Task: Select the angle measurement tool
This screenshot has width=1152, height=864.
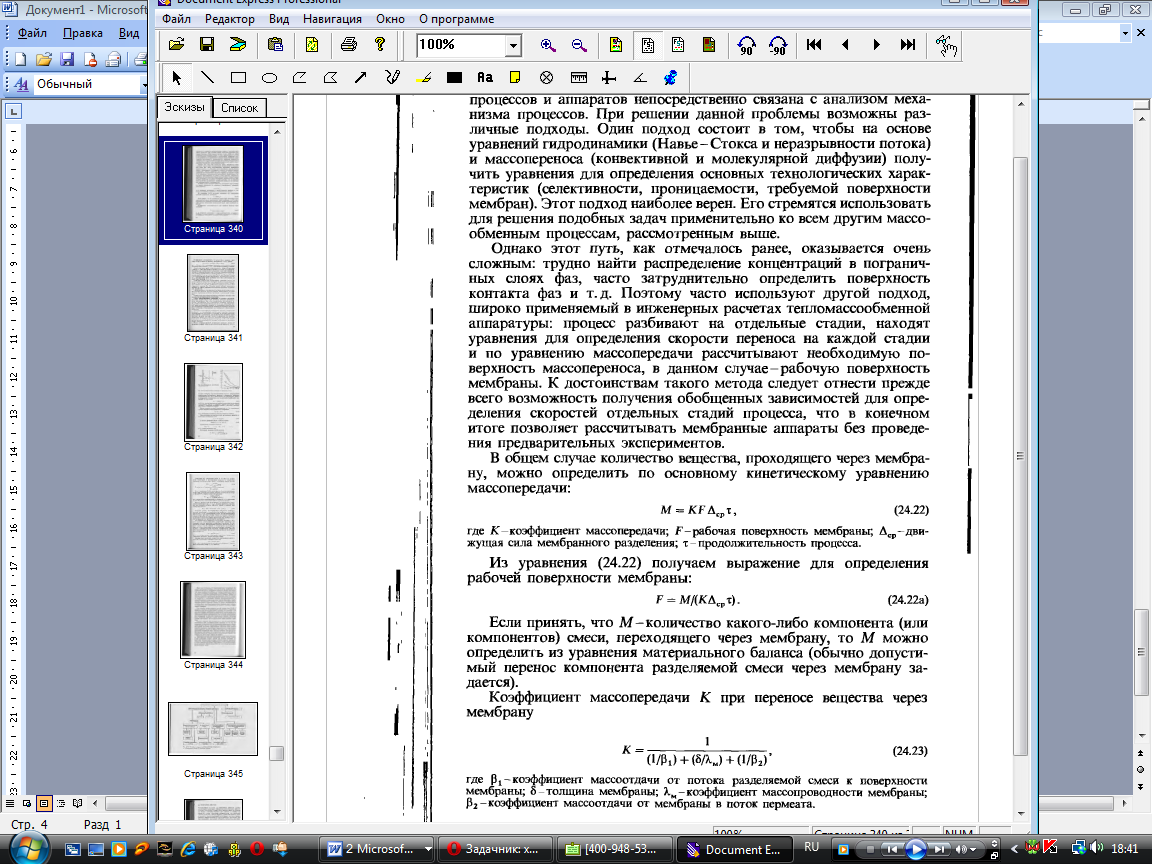Action: tap(640, 77)
